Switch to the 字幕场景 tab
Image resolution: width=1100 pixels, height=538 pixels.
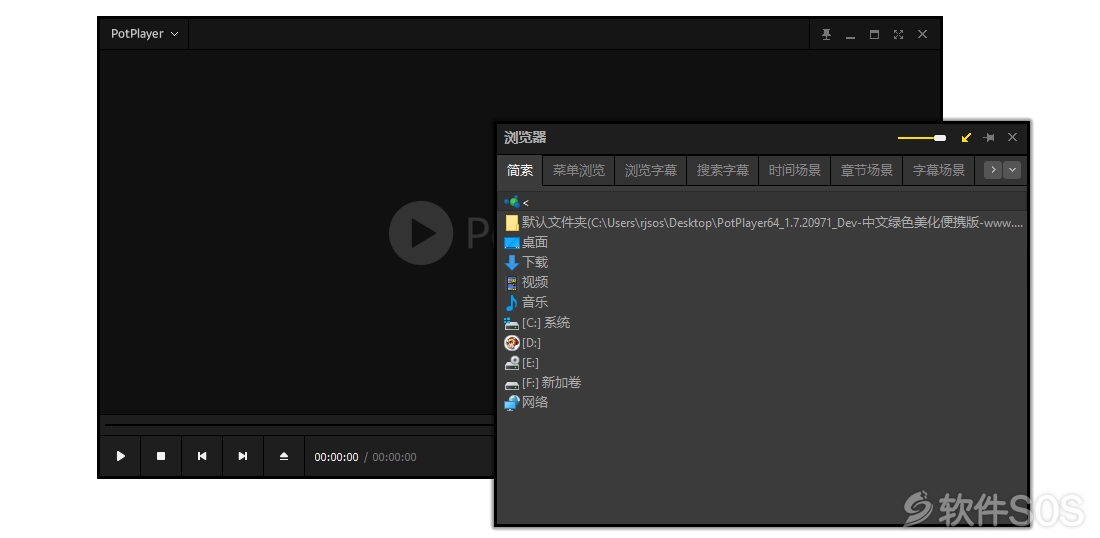pyautogui.click(x=939, y=170)
